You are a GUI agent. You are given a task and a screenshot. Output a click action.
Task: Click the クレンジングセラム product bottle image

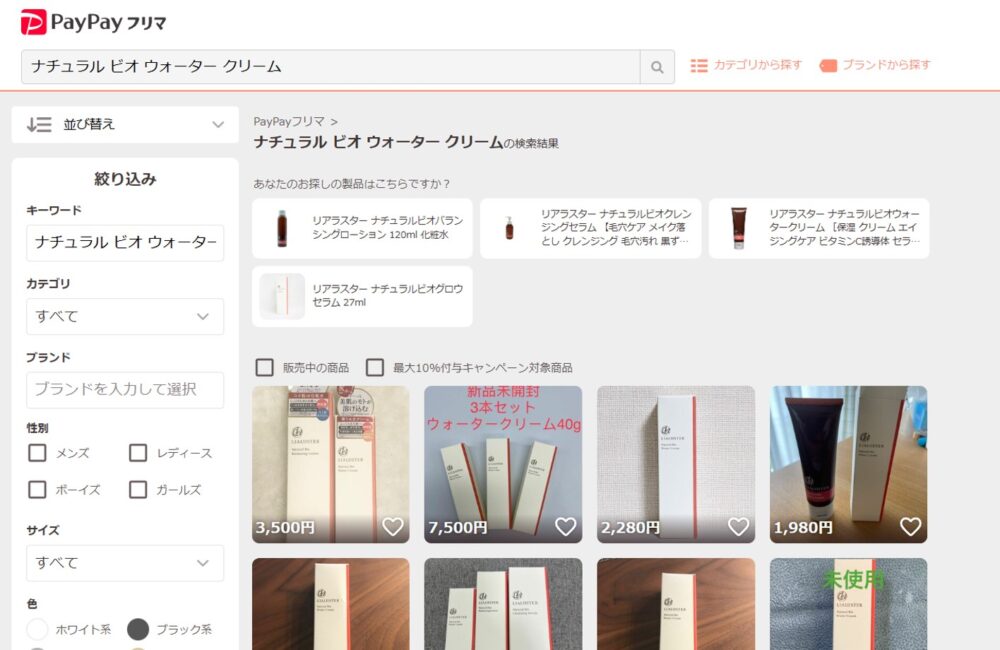point(509,228)
